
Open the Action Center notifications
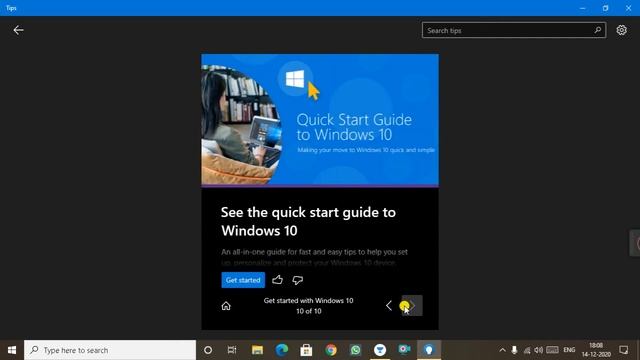pos(624,350)
